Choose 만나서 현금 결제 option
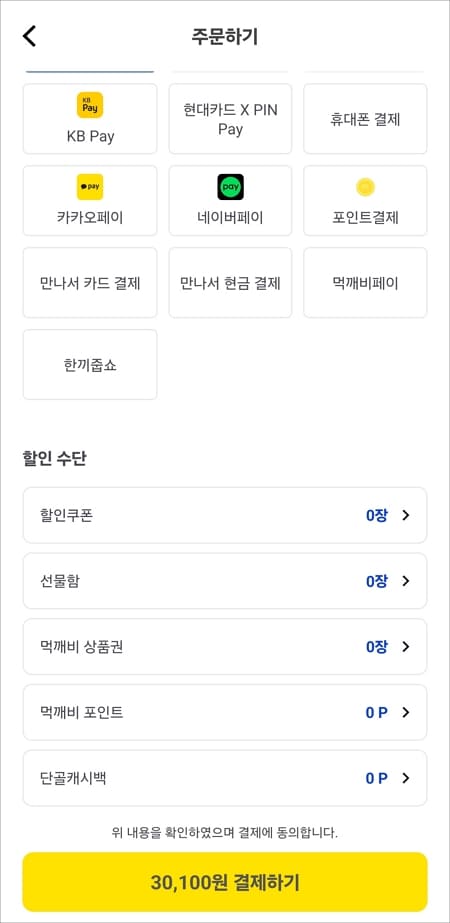 click(x=230, y=283)
